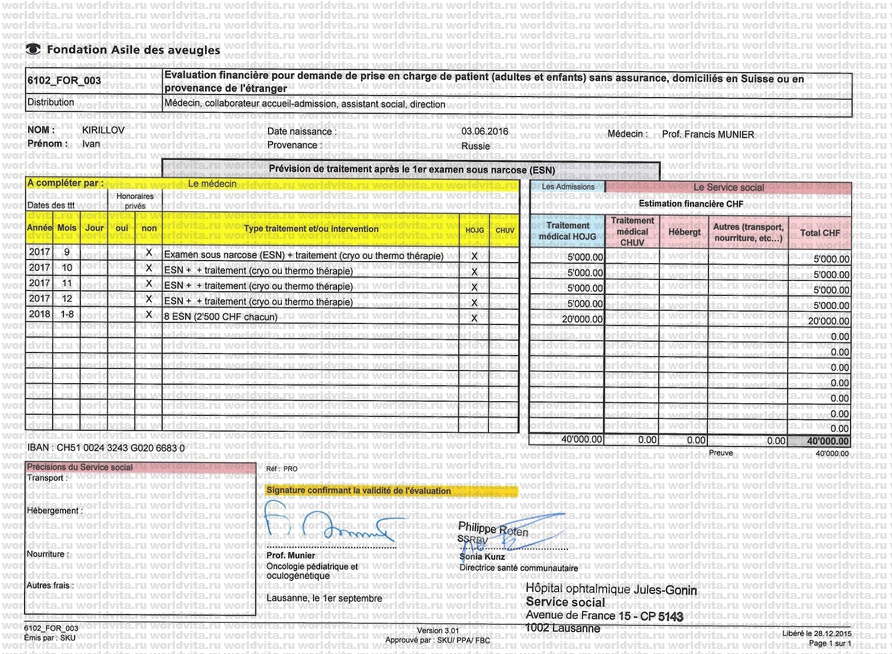
Task: Click the pink 'Le Service social' header
Action: (729, 188)
